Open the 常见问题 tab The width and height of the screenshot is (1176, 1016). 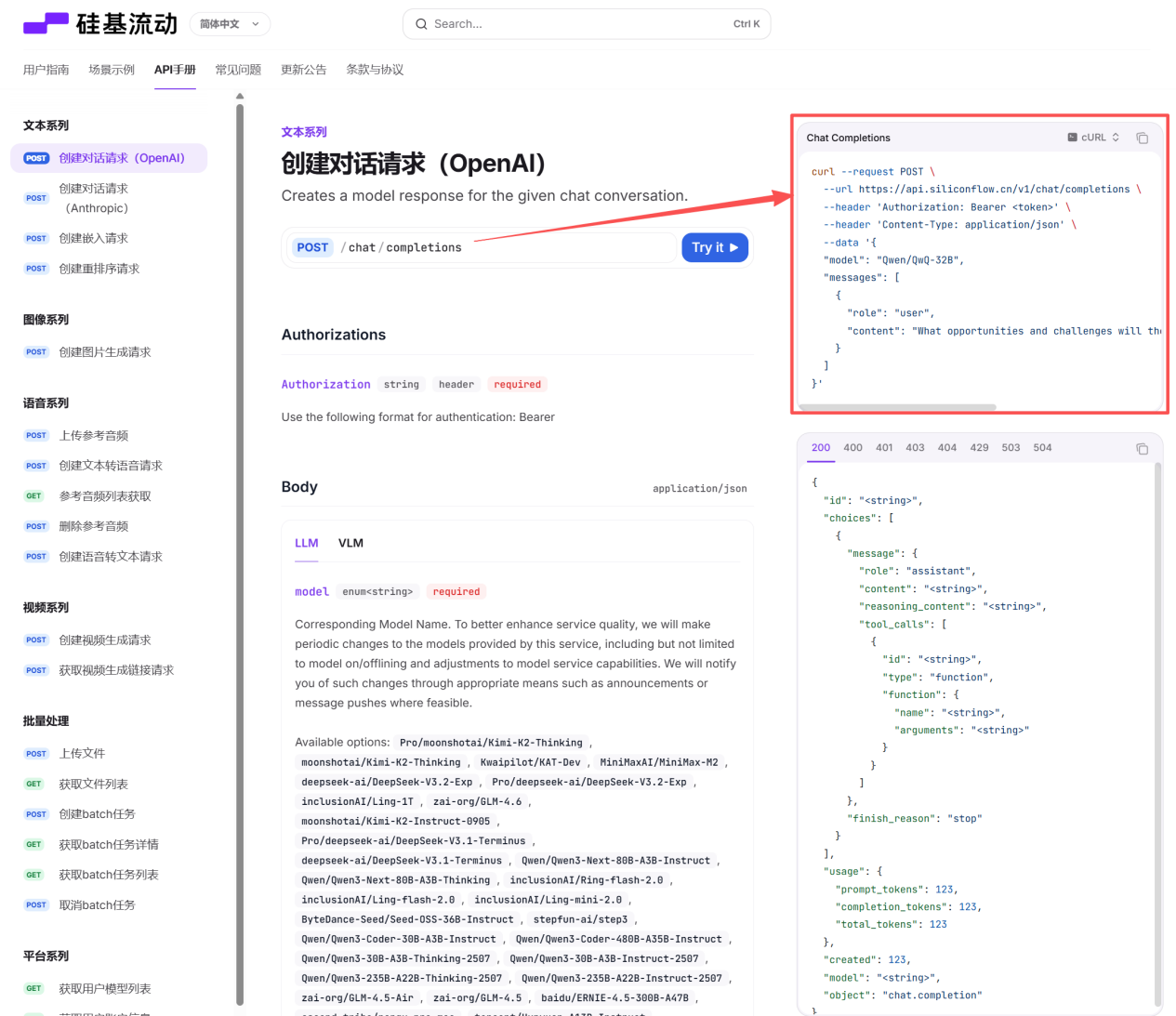tap(238, 70)
